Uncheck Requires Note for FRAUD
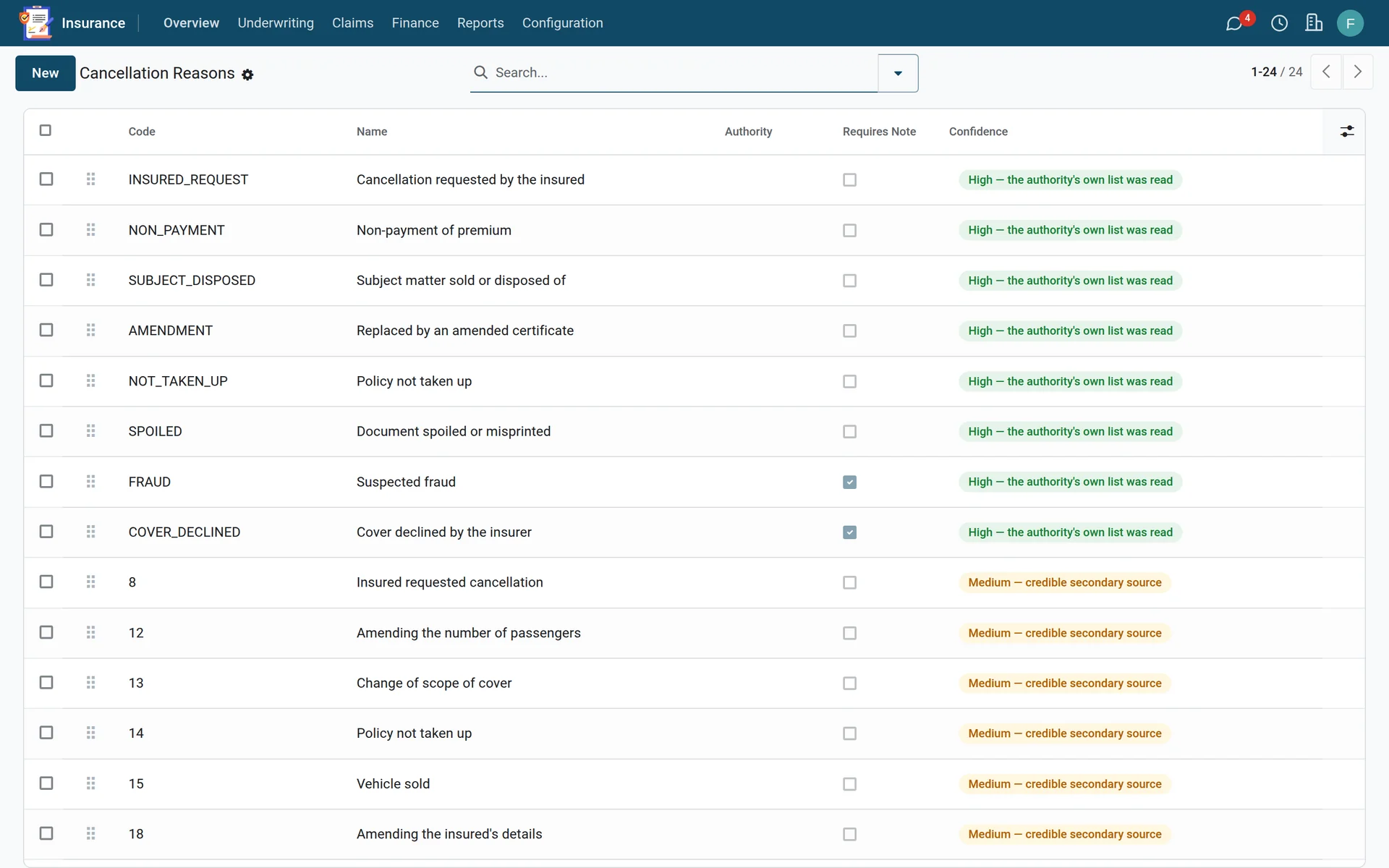The width and height of the screenshot is (1389, 868). click(x=850, y=482)
